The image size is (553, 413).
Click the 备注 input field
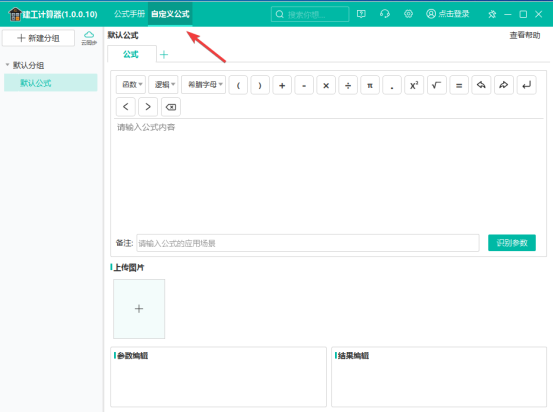coord(308,243)
